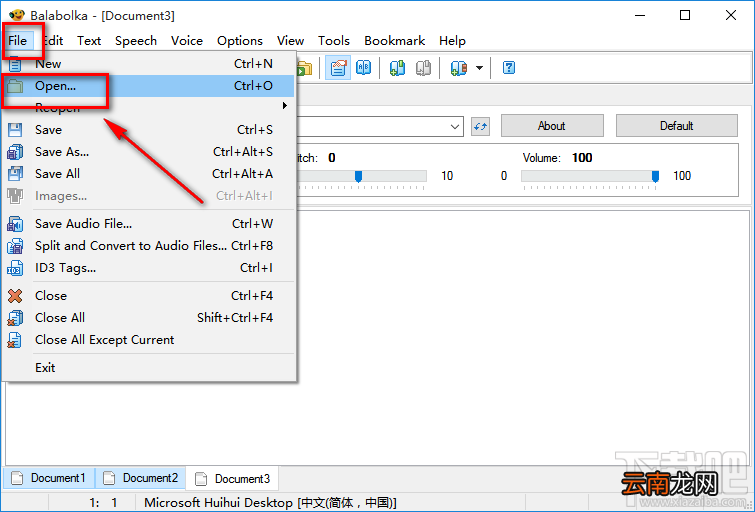
Task: Open the Options menu
Action: pos(240,40)
